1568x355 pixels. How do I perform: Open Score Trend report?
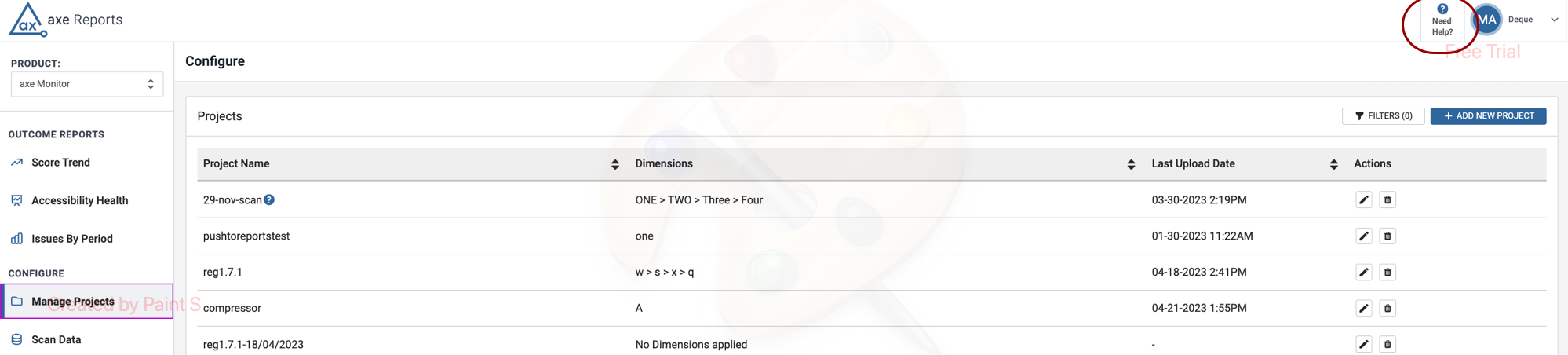click(x=60, y=163)
